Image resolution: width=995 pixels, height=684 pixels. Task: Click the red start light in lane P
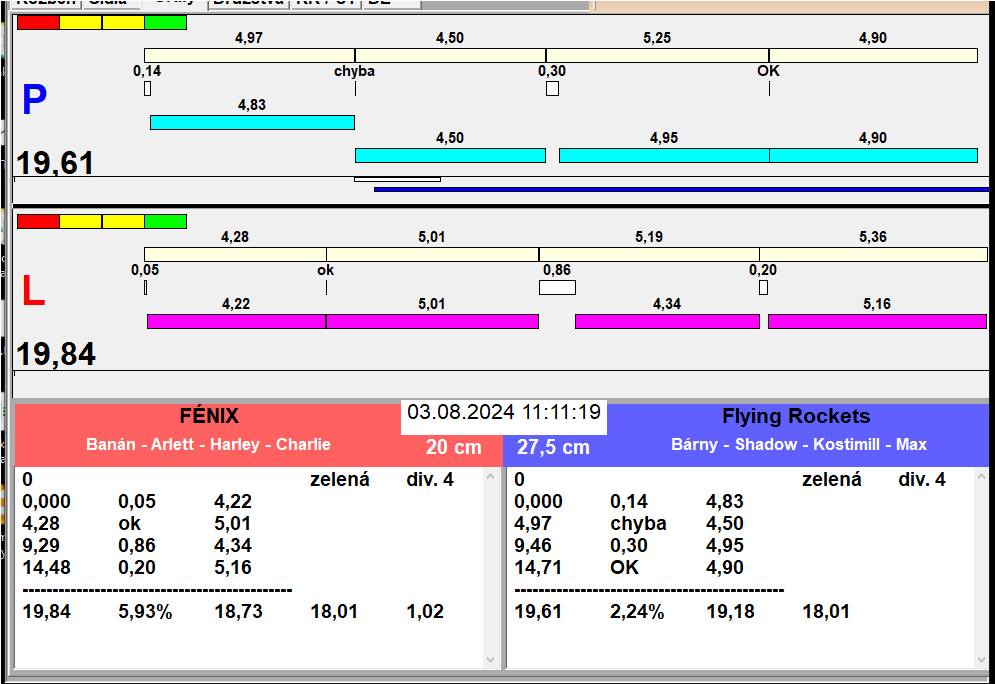(x=38, y=22)
